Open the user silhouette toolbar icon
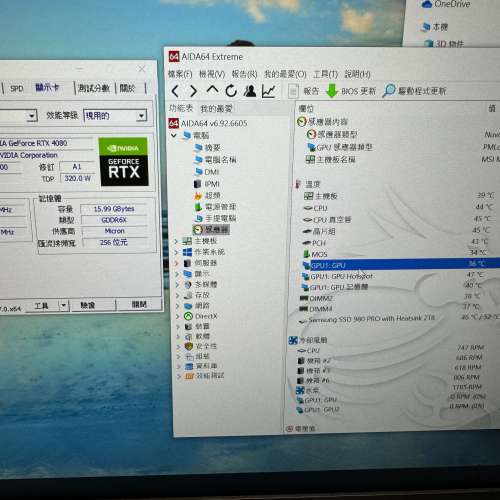The image size is (500, 500). pos(250,91)
